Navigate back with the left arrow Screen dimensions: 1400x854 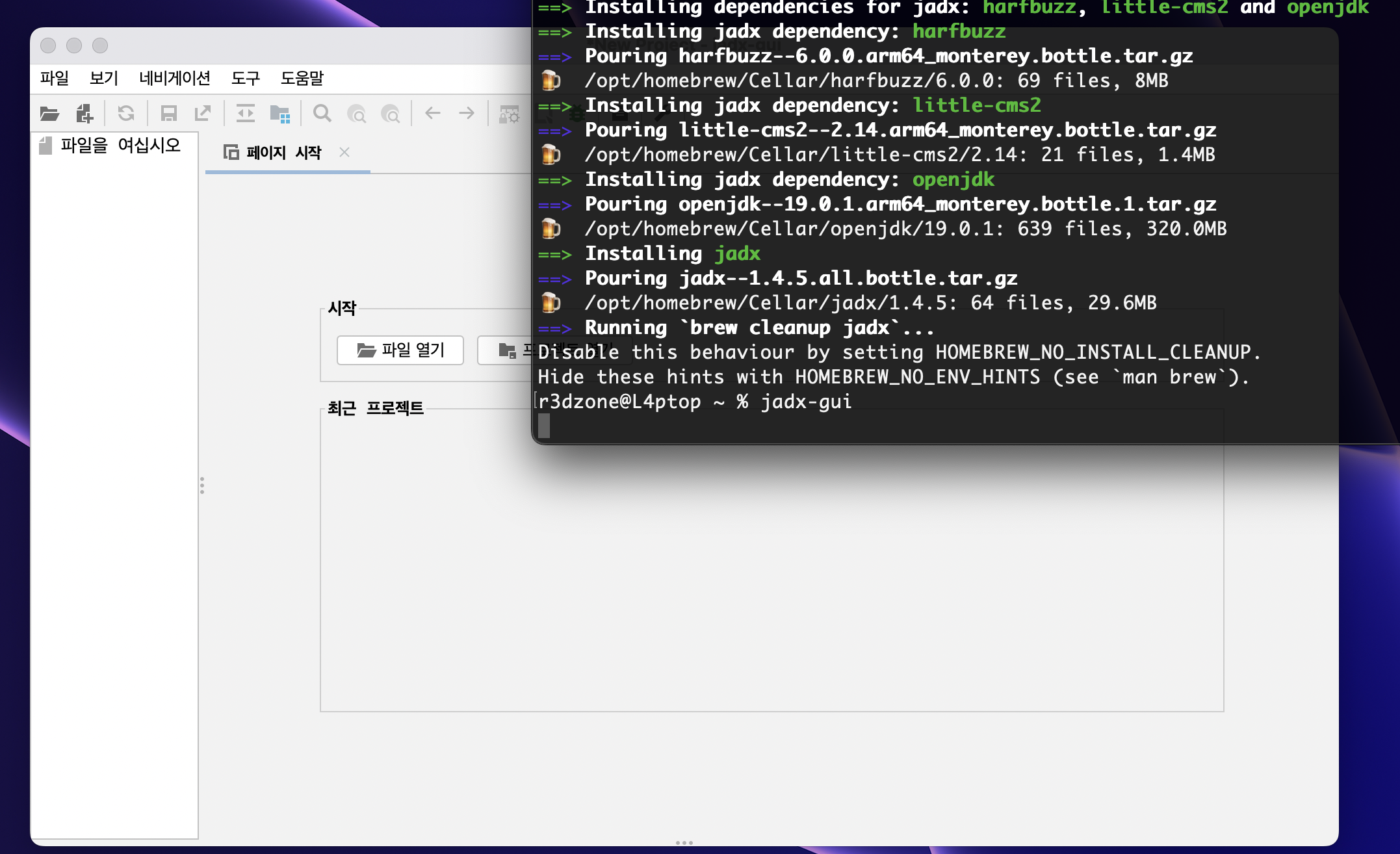pos(433,114)
